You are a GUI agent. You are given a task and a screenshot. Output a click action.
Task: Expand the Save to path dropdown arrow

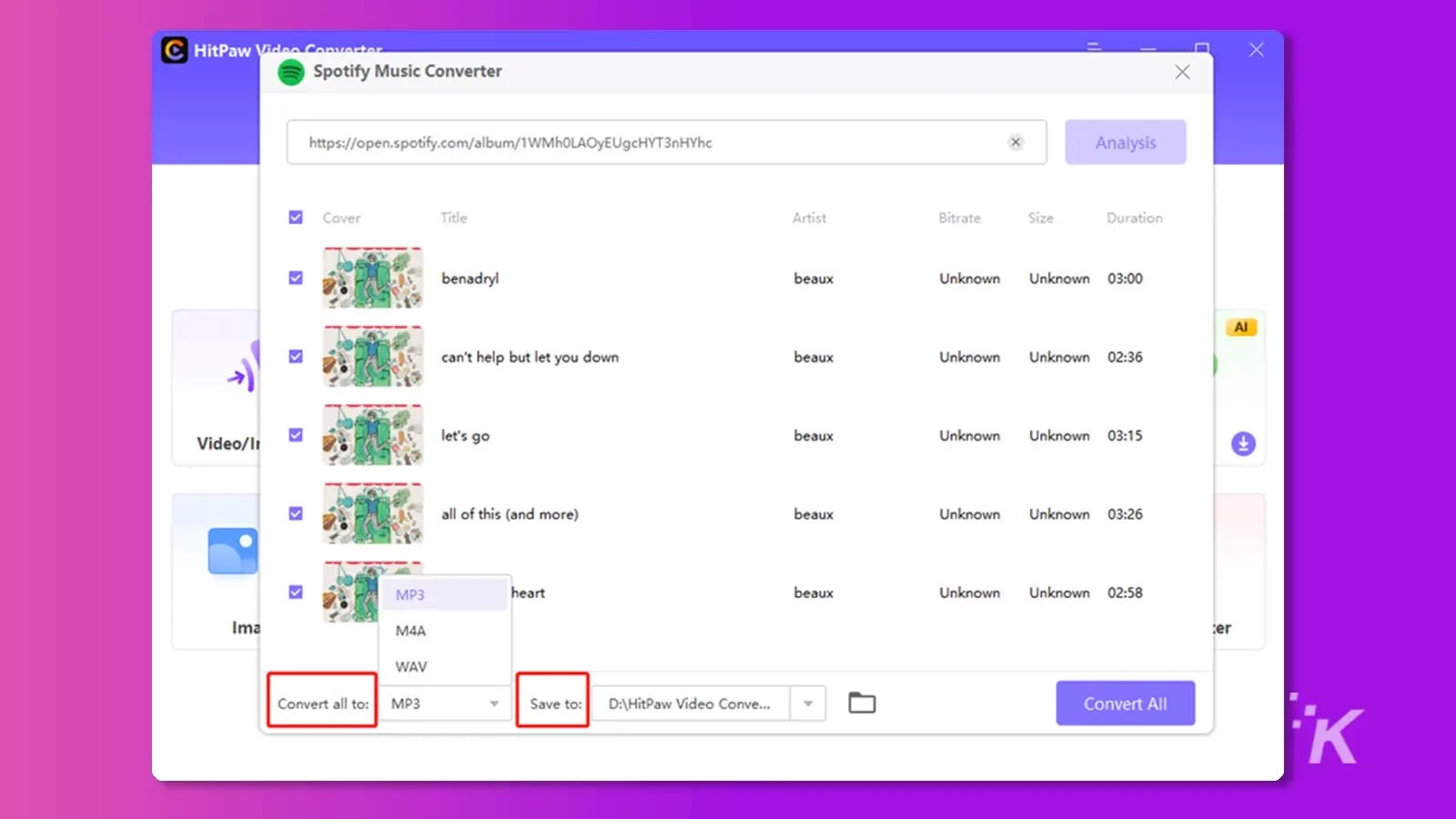click(808, 703)
